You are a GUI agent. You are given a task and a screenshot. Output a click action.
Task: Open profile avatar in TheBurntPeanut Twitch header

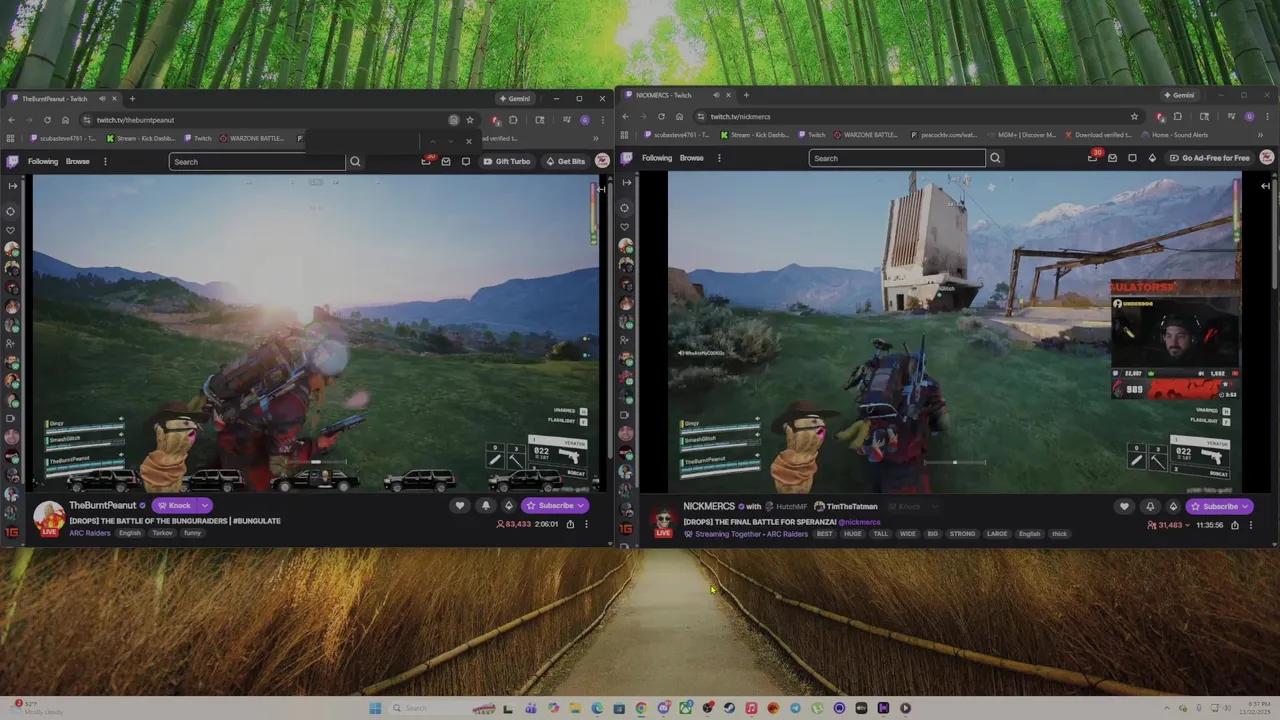pos(602,161)
